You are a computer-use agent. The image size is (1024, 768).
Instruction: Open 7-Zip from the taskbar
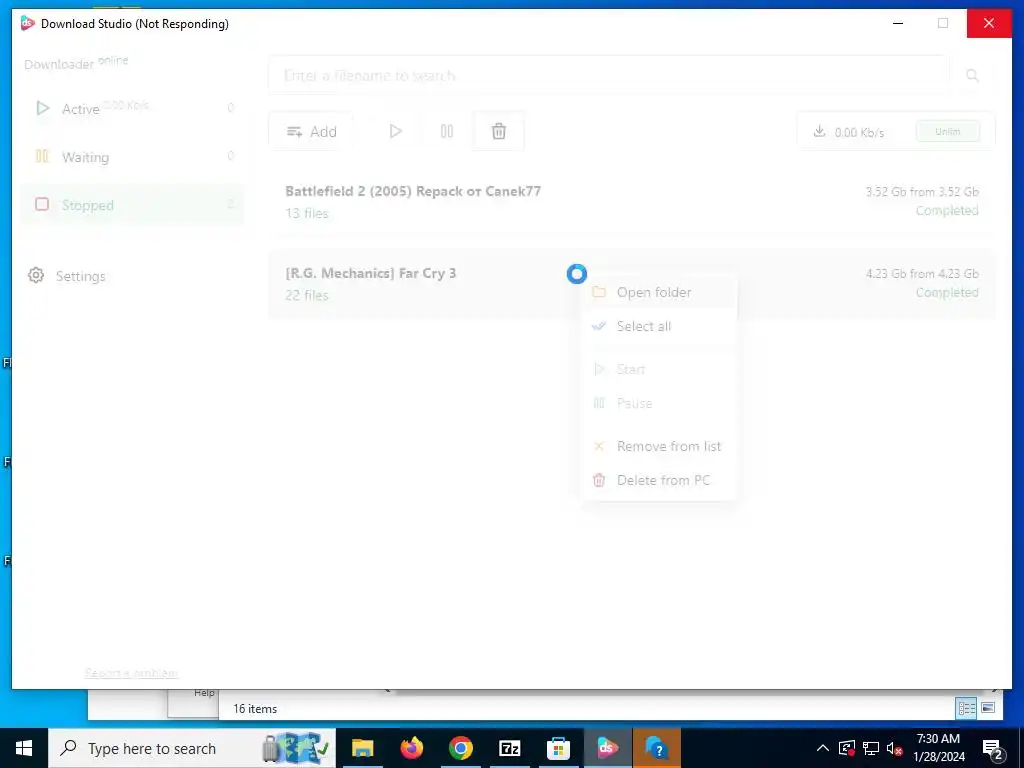[x=509, y=748]
